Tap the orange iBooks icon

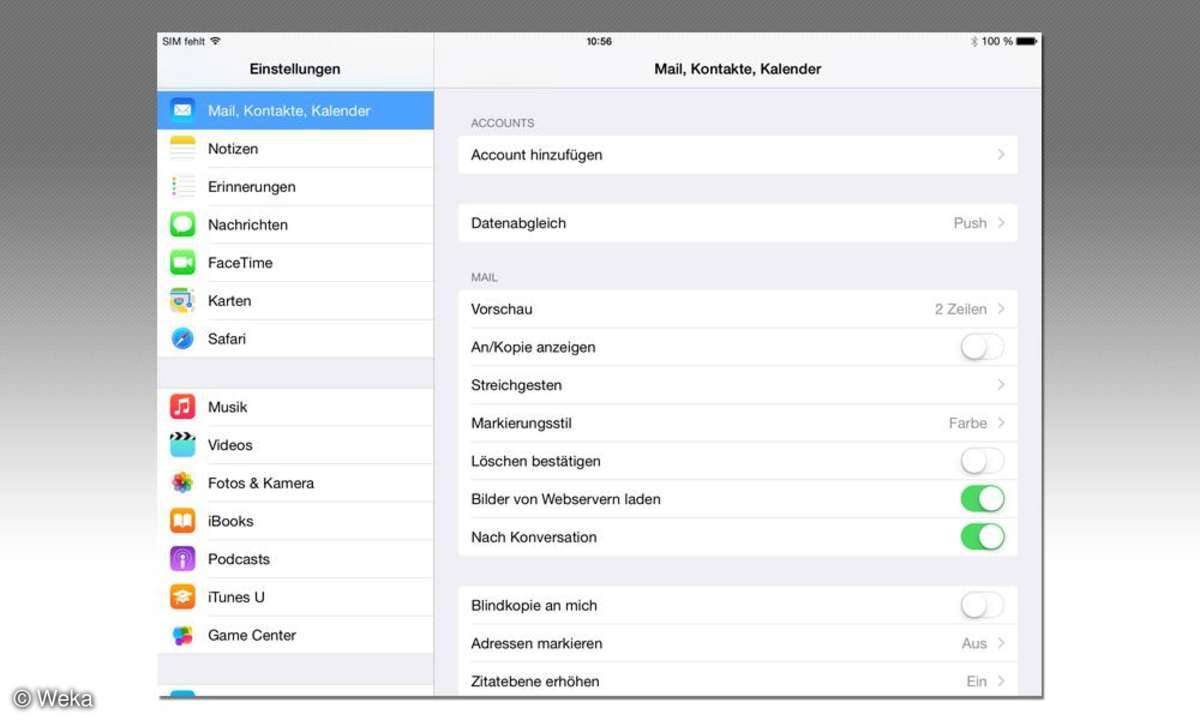(x=182, y=520)
